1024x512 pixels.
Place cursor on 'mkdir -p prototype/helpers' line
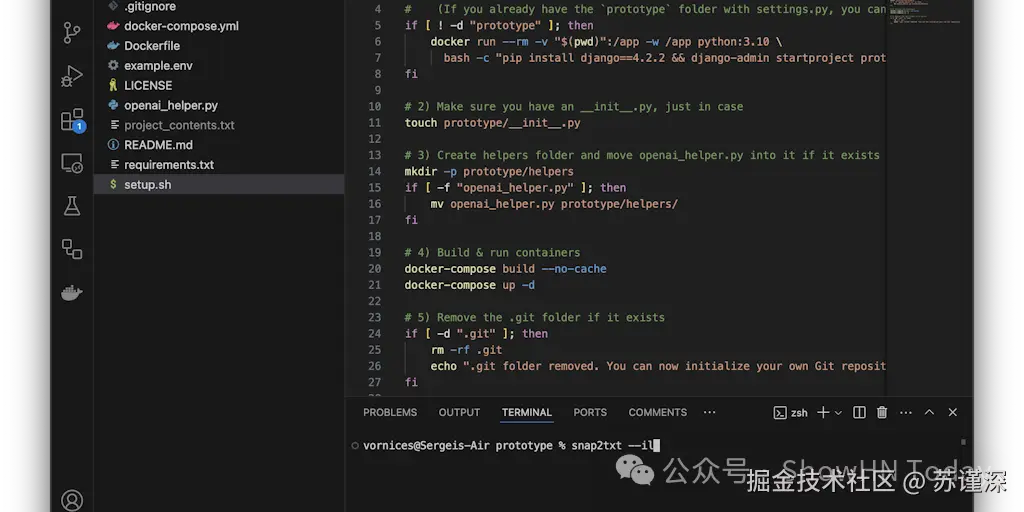pyautogui.click(x=489, y=172)
